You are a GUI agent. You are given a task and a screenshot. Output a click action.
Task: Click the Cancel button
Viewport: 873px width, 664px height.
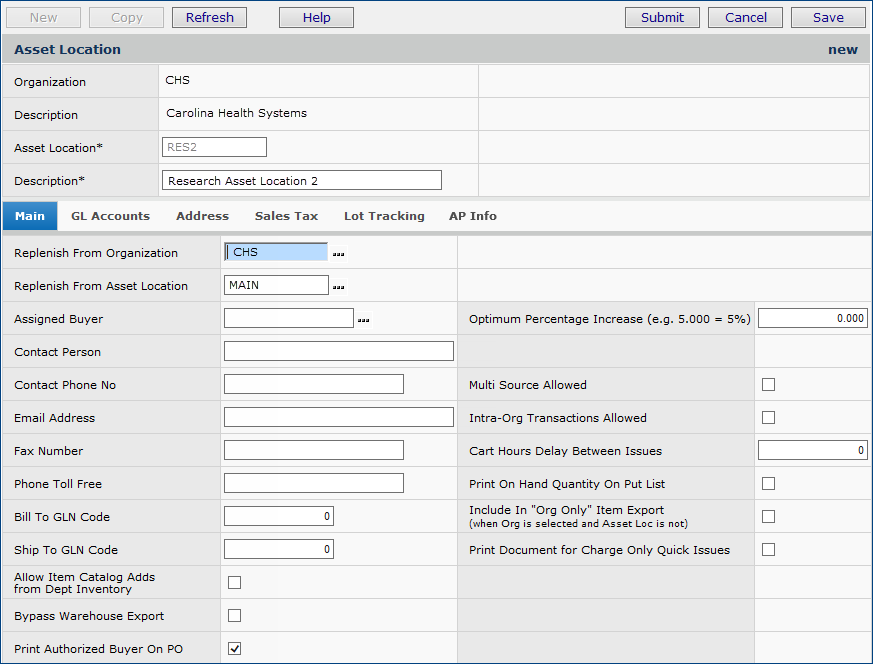click(745, 17)
